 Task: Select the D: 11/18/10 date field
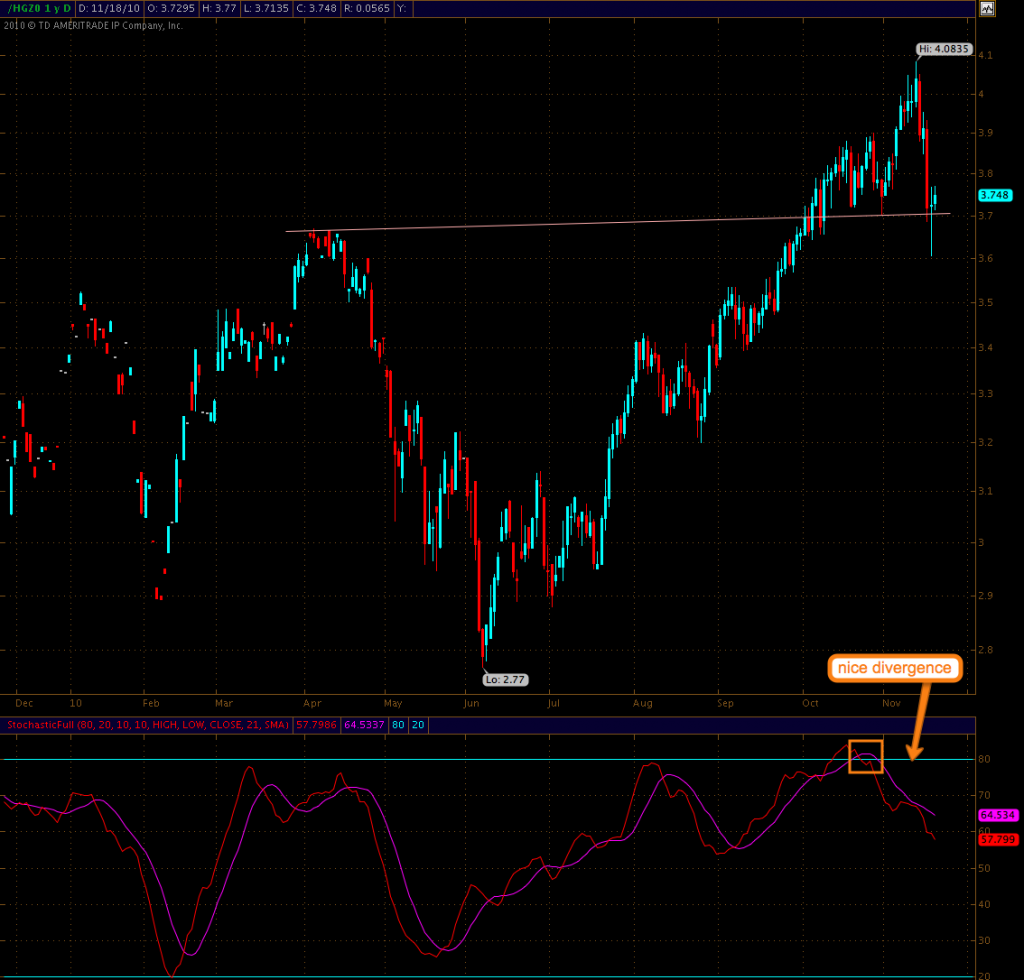(x=110, y=8)
